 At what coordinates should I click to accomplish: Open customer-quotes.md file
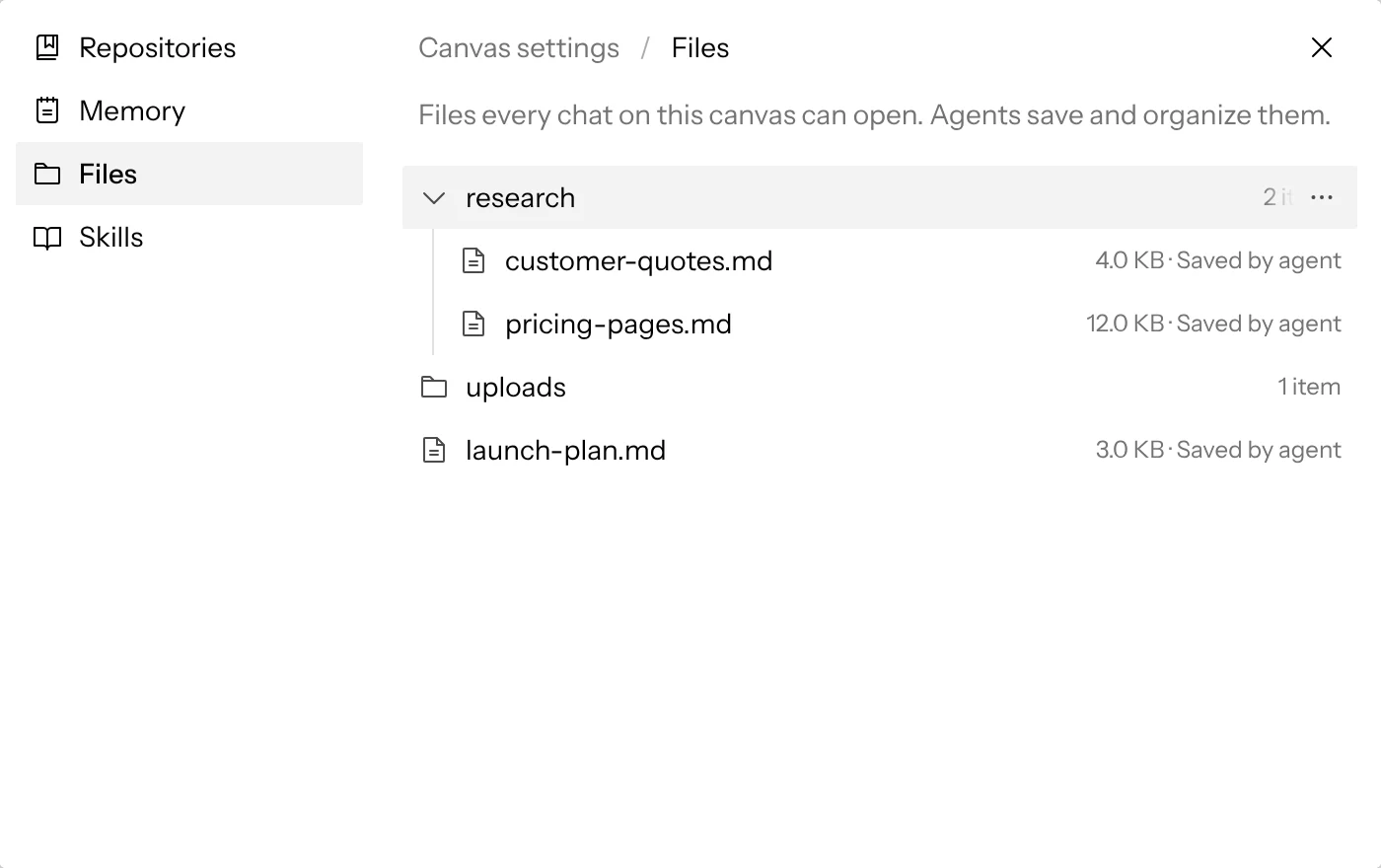[902, 260]
